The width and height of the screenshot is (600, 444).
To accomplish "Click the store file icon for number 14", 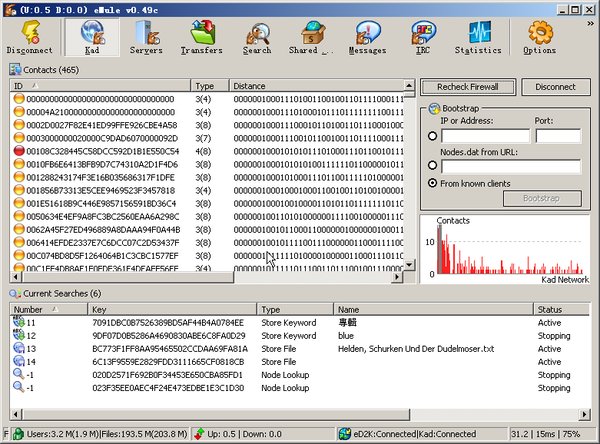I will tap(19, 361).
